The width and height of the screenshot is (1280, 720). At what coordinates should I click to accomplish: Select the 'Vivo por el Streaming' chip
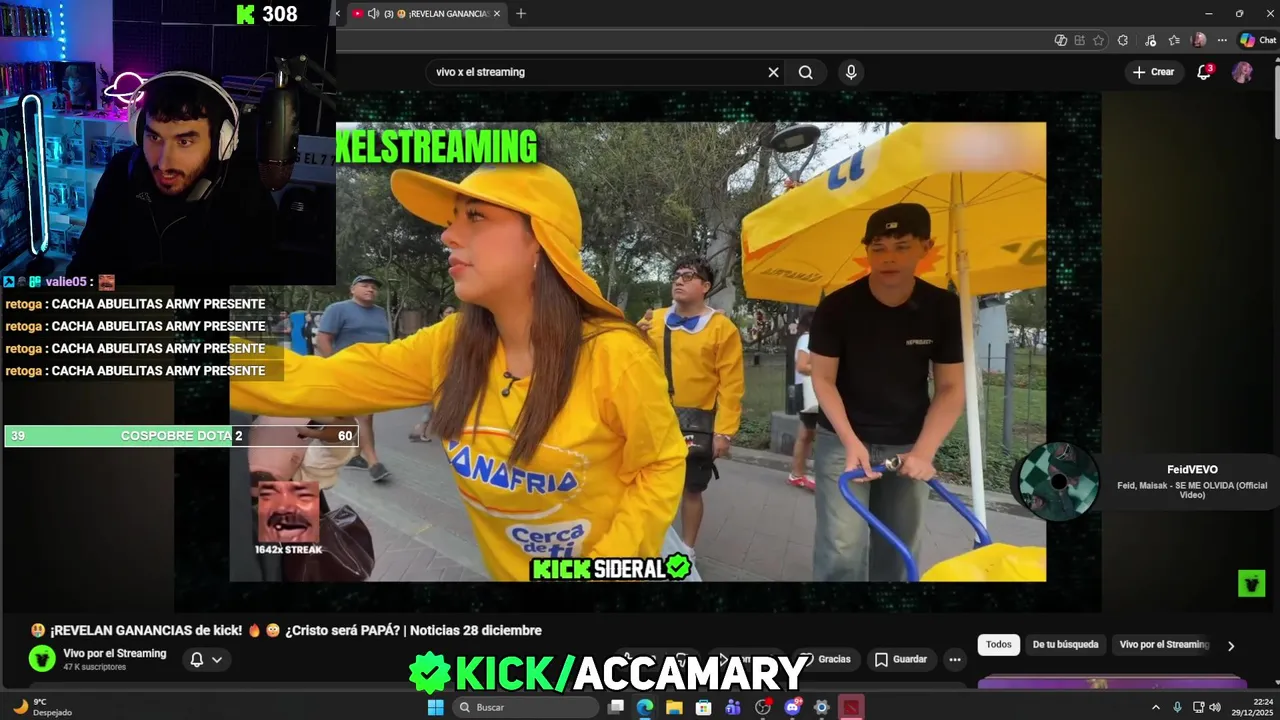click(x=1163, y=645)
